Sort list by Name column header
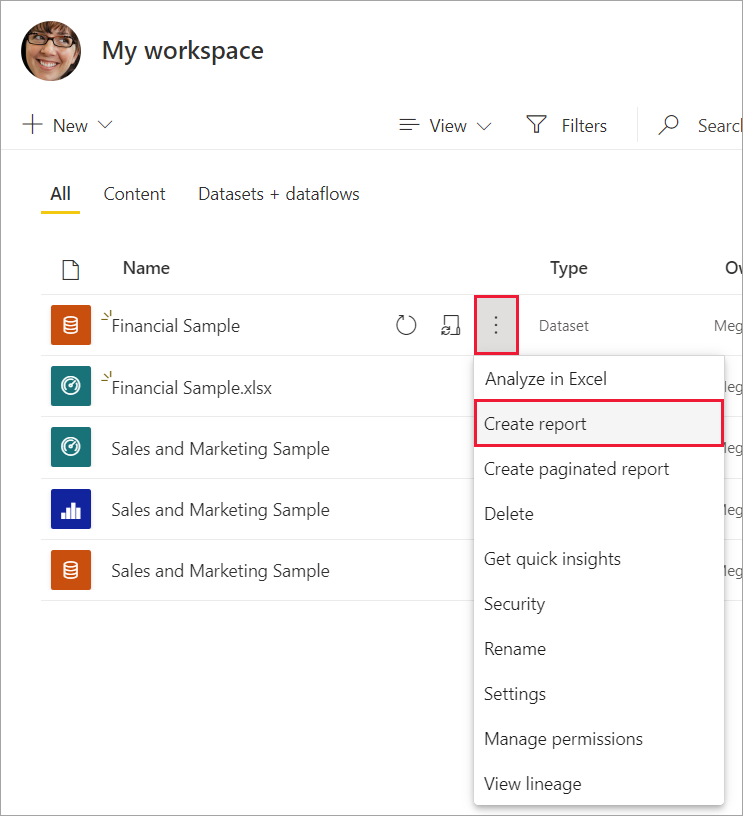 tap(146, 268)
